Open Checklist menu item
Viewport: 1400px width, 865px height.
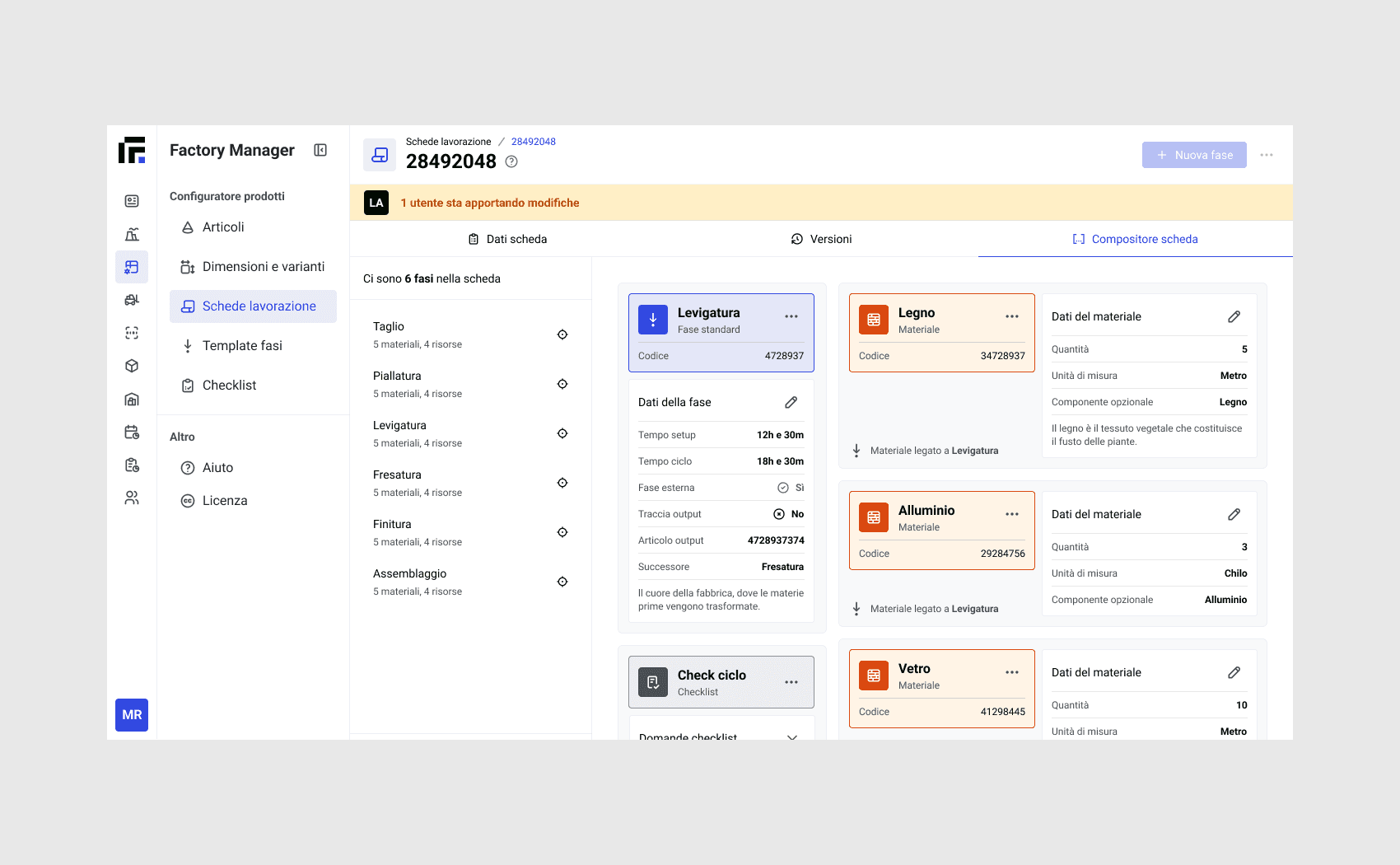click(x=253, y=386)
